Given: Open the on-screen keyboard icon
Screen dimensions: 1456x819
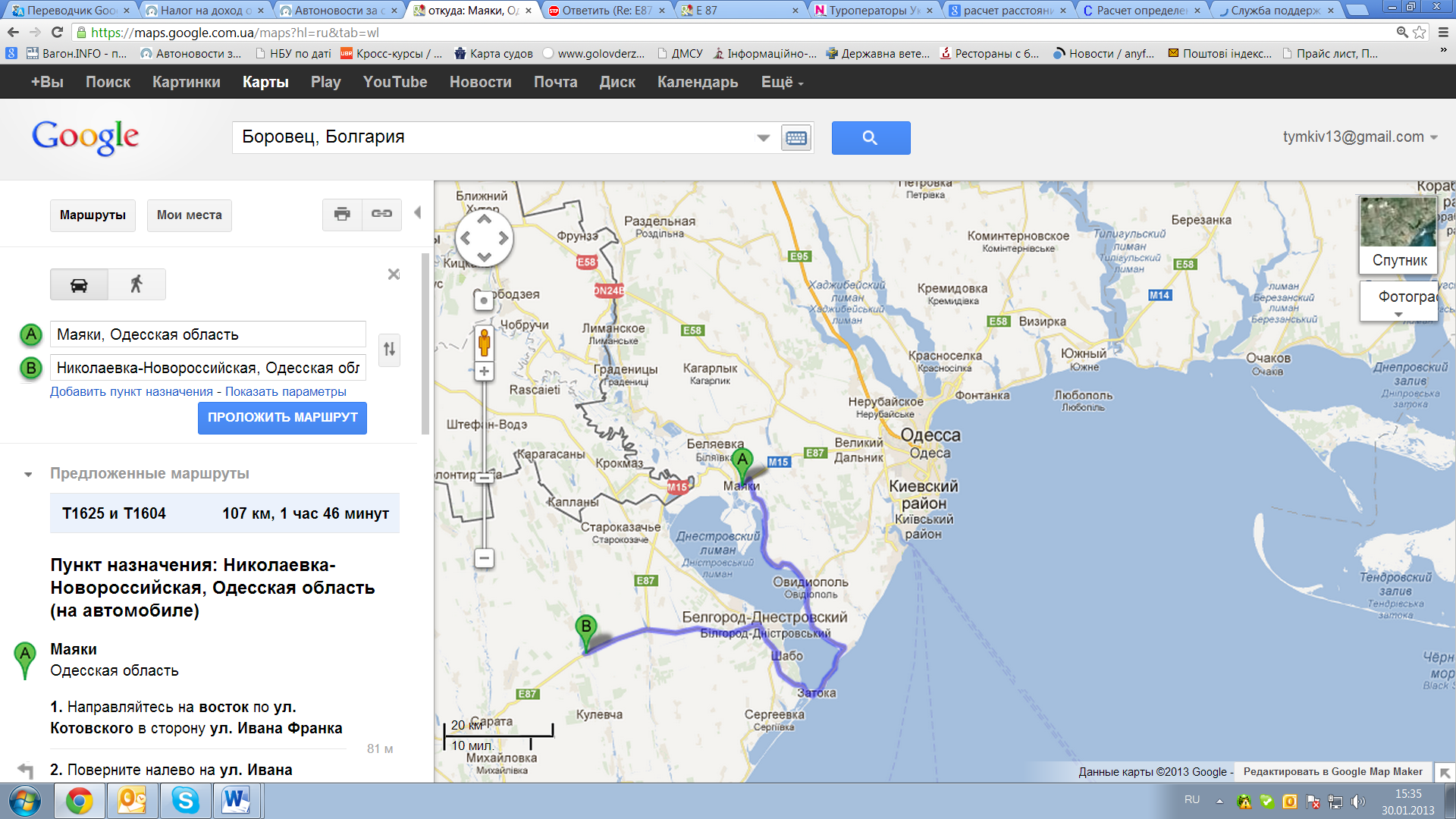Looking at the screenshot, I should click(x=795, y=138).
